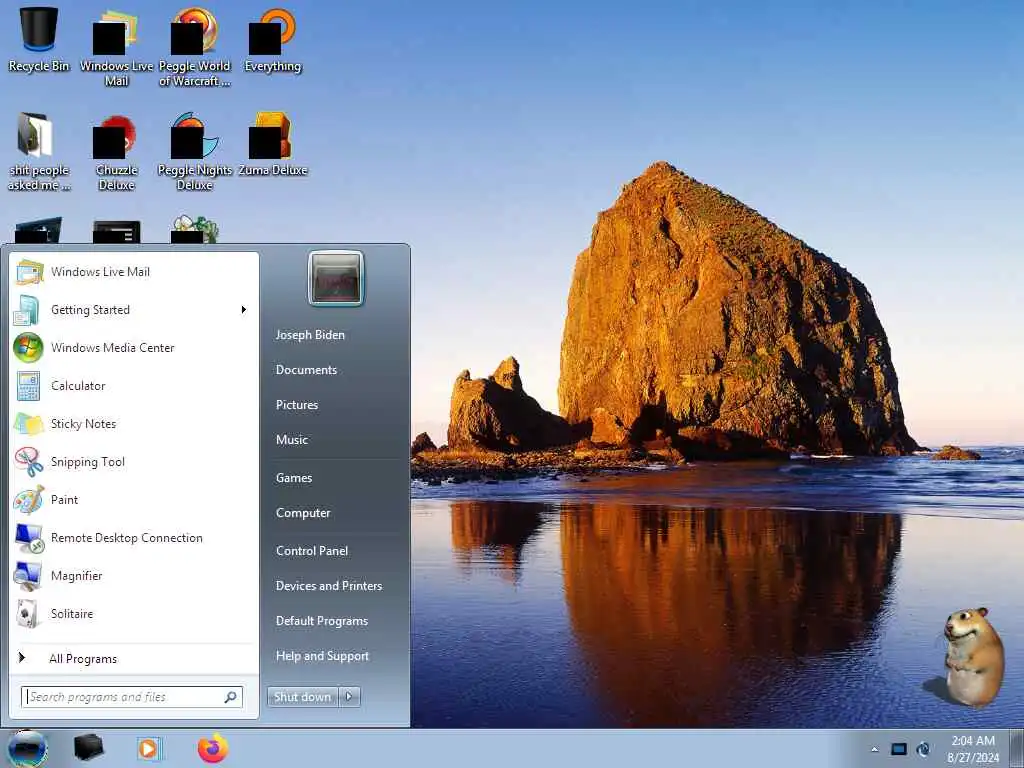The height and width of the screenshot is (768, 1024).
Task: Open Music from the Start menu
Action: click(x=292, y=440)
